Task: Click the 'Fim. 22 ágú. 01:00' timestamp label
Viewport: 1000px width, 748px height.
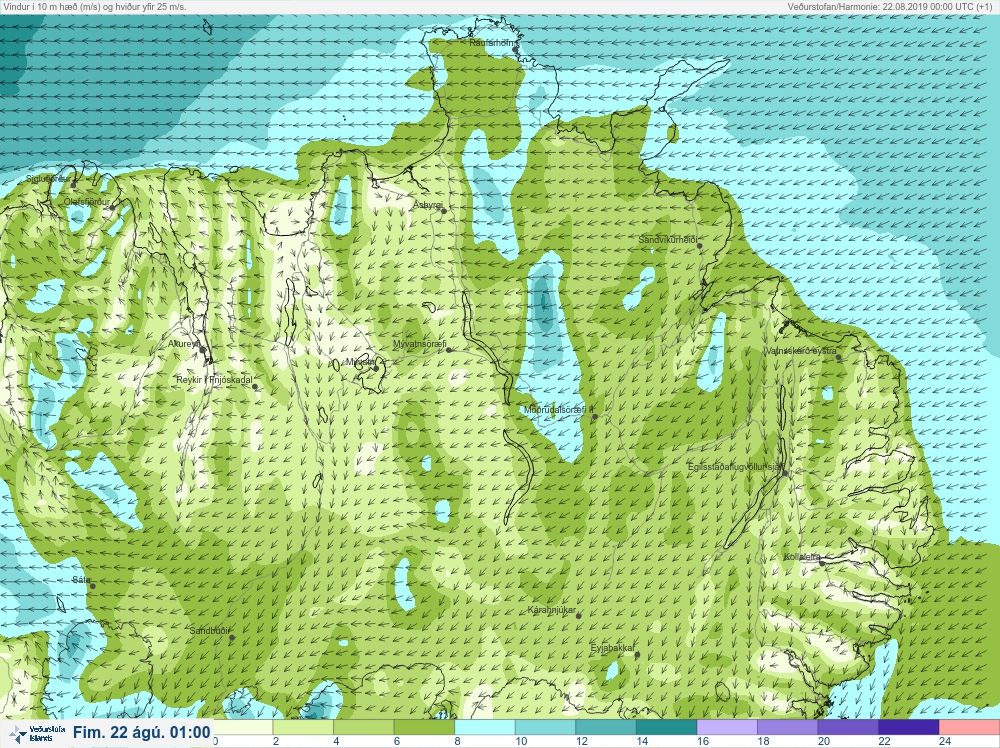Action: (x=141, y=733)
